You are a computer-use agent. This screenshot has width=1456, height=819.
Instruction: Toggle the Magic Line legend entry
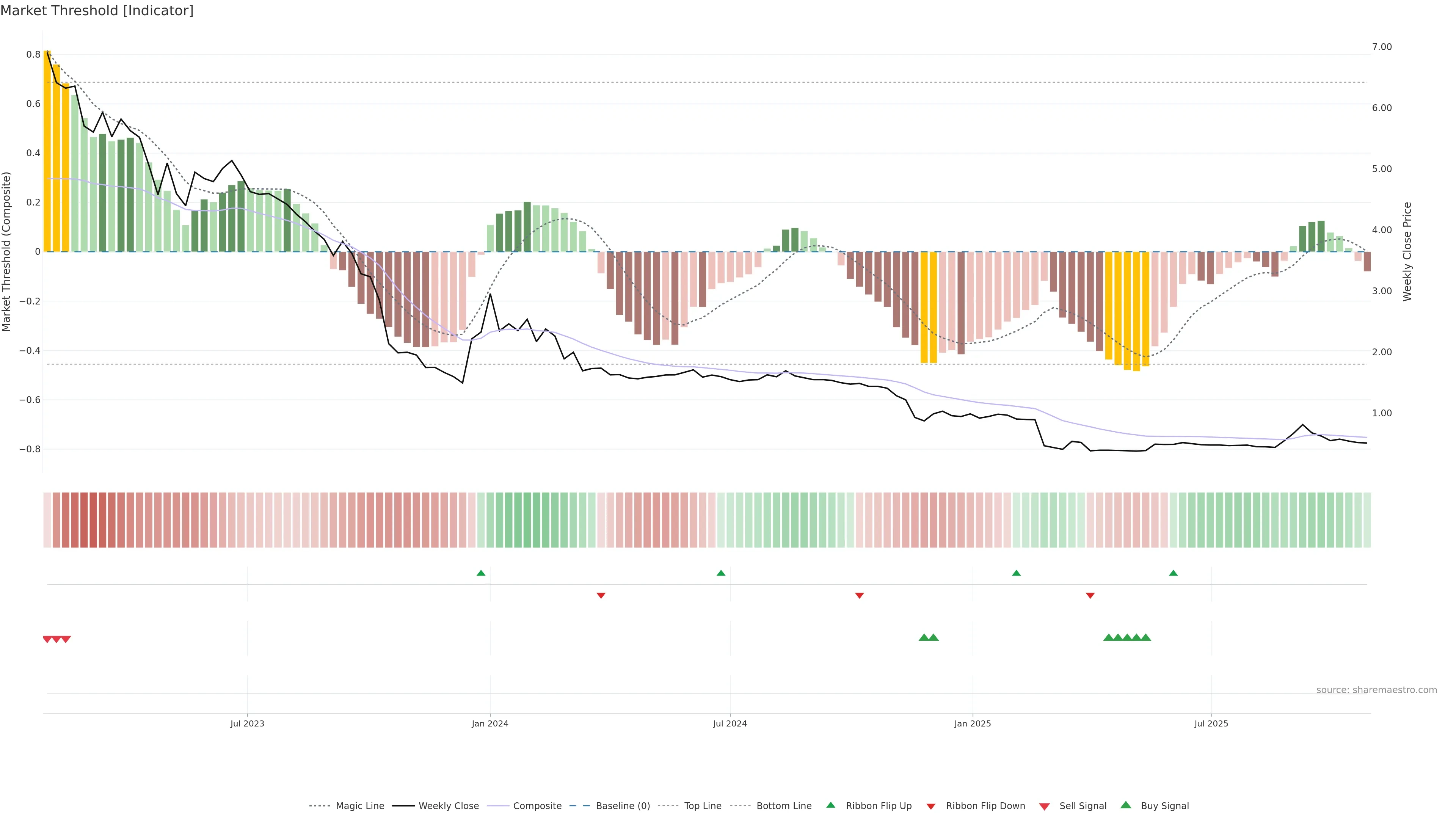359,806
